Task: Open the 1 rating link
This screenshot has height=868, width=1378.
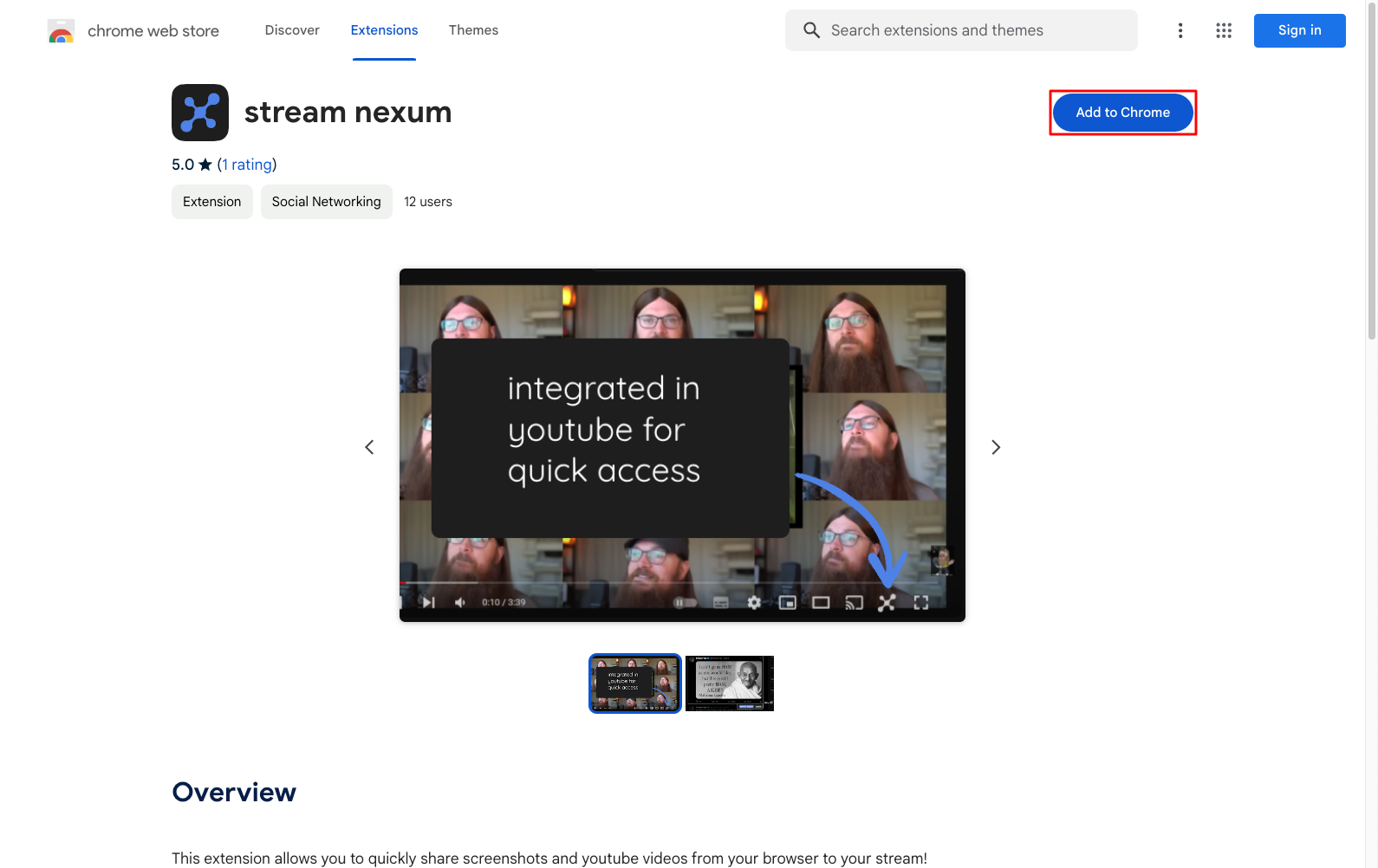Action: point(247,165)
